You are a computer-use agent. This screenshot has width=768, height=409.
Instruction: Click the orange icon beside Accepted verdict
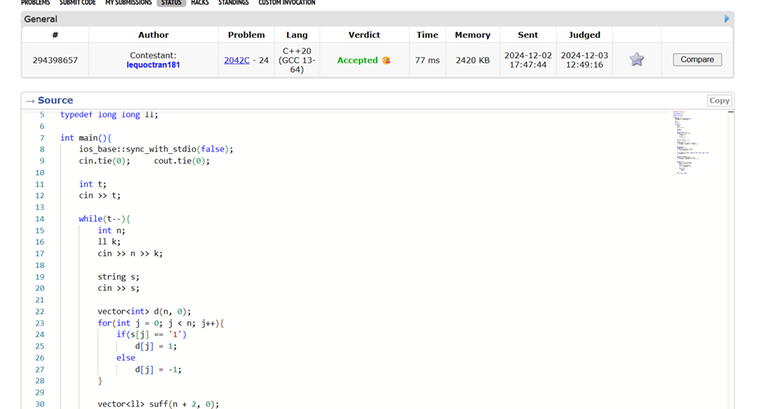pyautogui.click(x=386, y=60)
